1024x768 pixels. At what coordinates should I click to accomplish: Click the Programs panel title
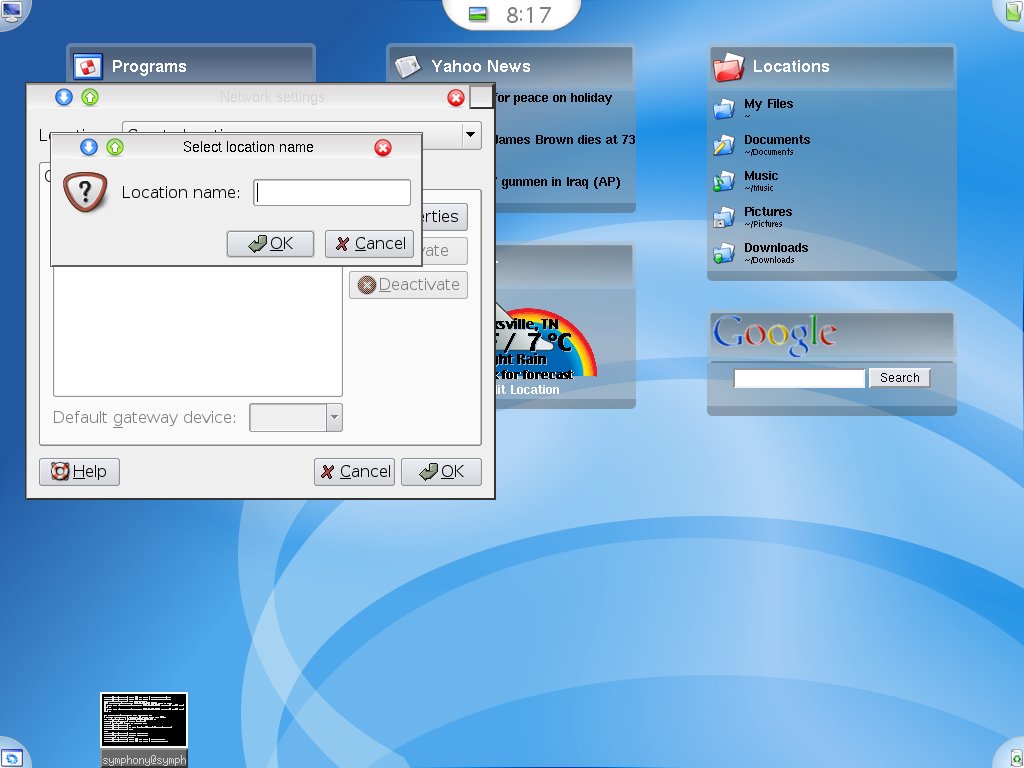click(149, 67)
